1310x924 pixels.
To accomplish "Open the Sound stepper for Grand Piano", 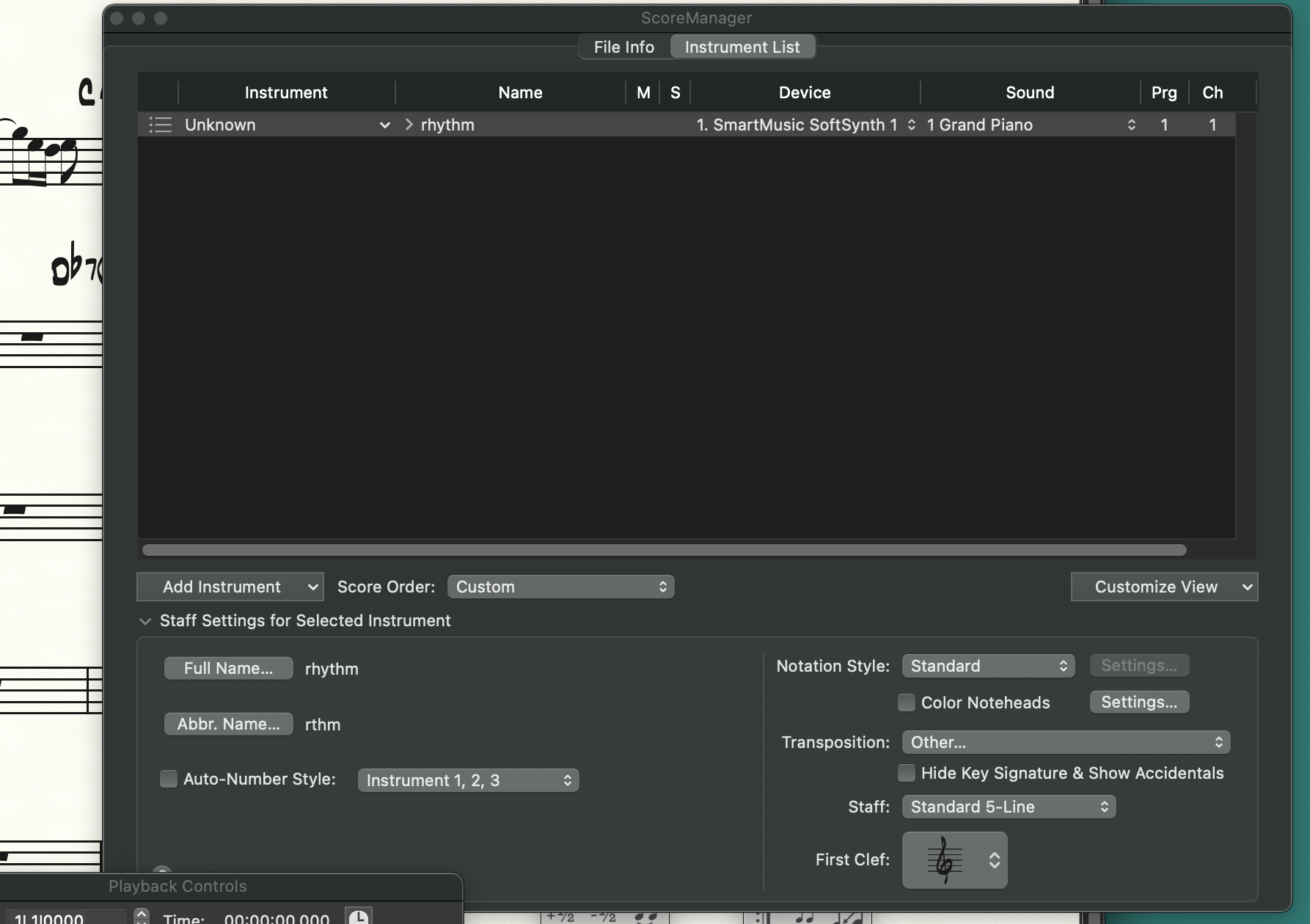I will [1131, 125].
